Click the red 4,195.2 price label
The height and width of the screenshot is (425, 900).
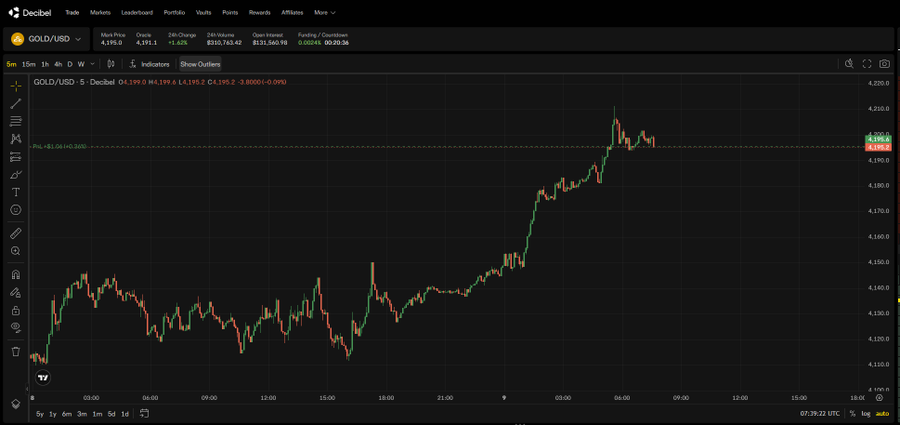click(878, 147)
